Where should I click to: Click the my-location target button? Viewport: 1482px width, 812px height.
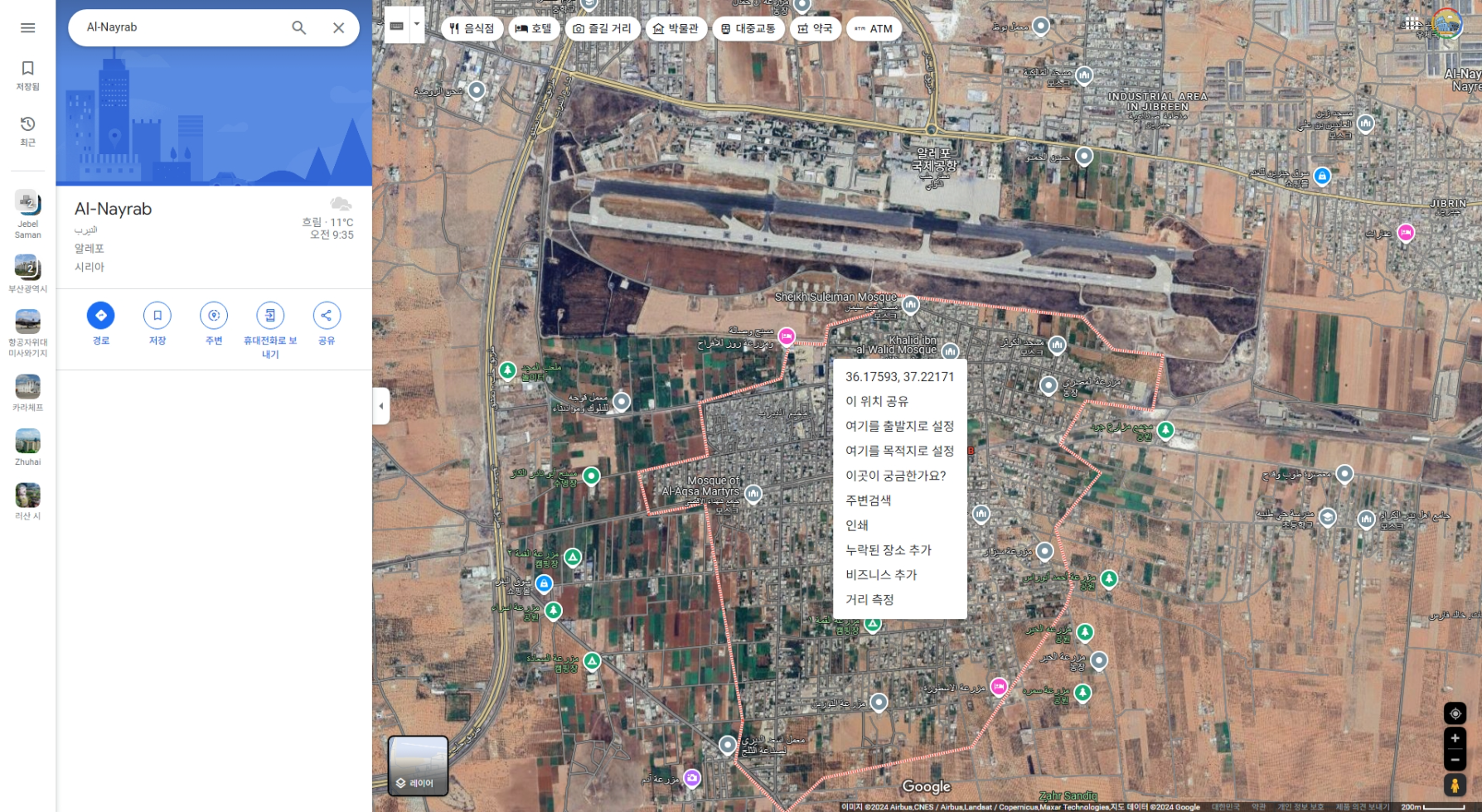1455,713
